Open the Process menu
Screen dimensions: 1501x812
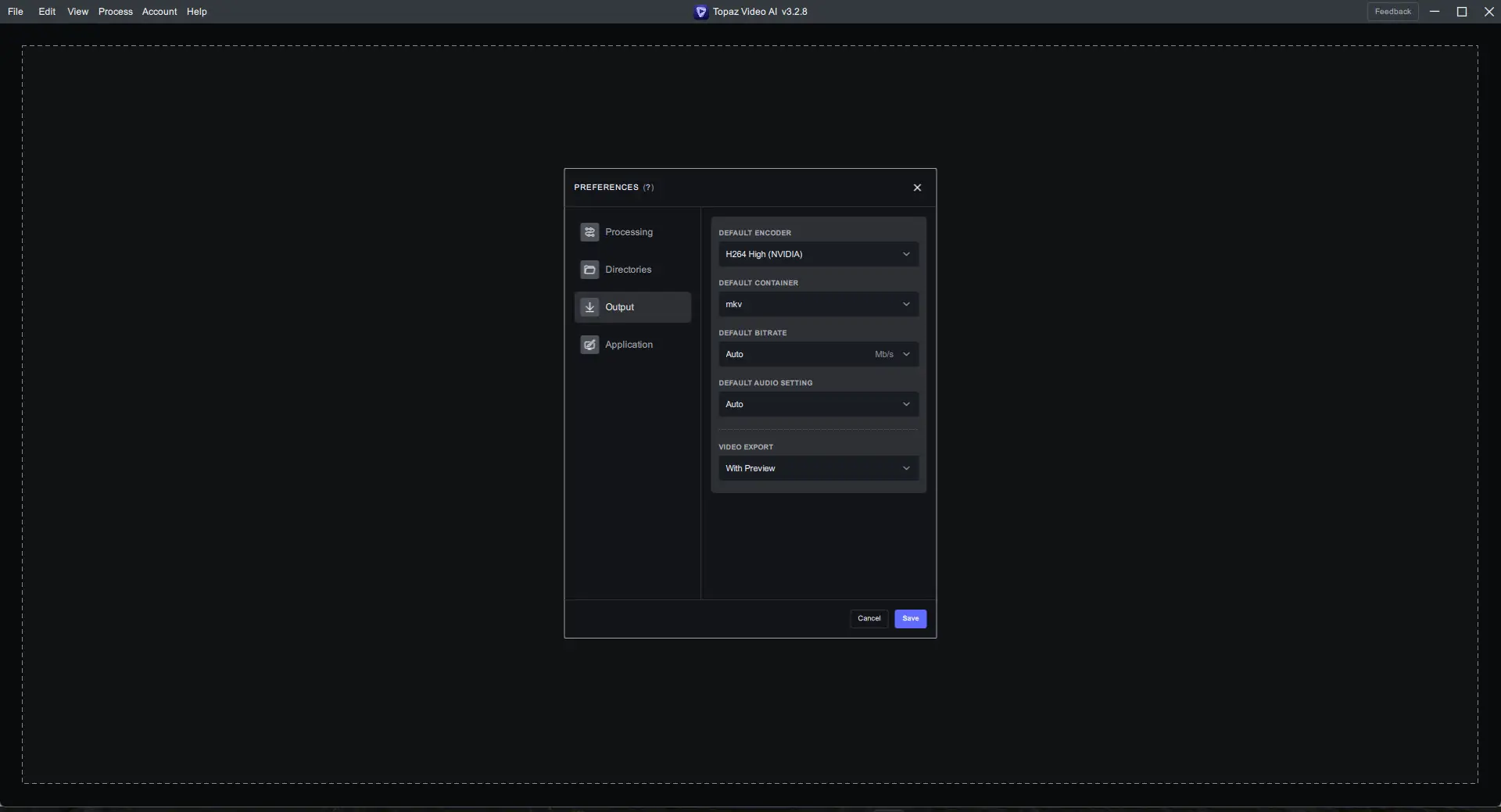coord(115,12)
